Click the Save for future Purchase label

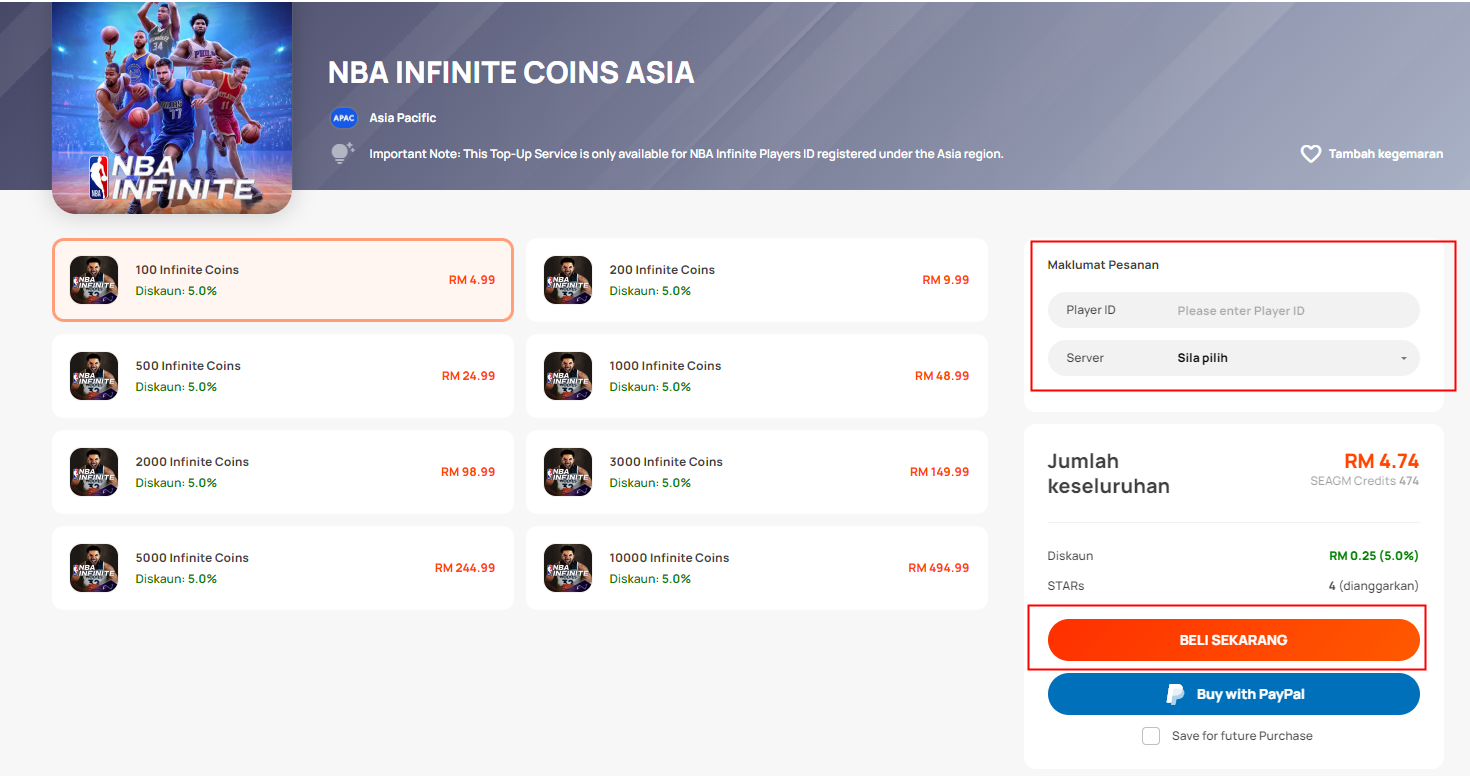tap(1242, 736)
